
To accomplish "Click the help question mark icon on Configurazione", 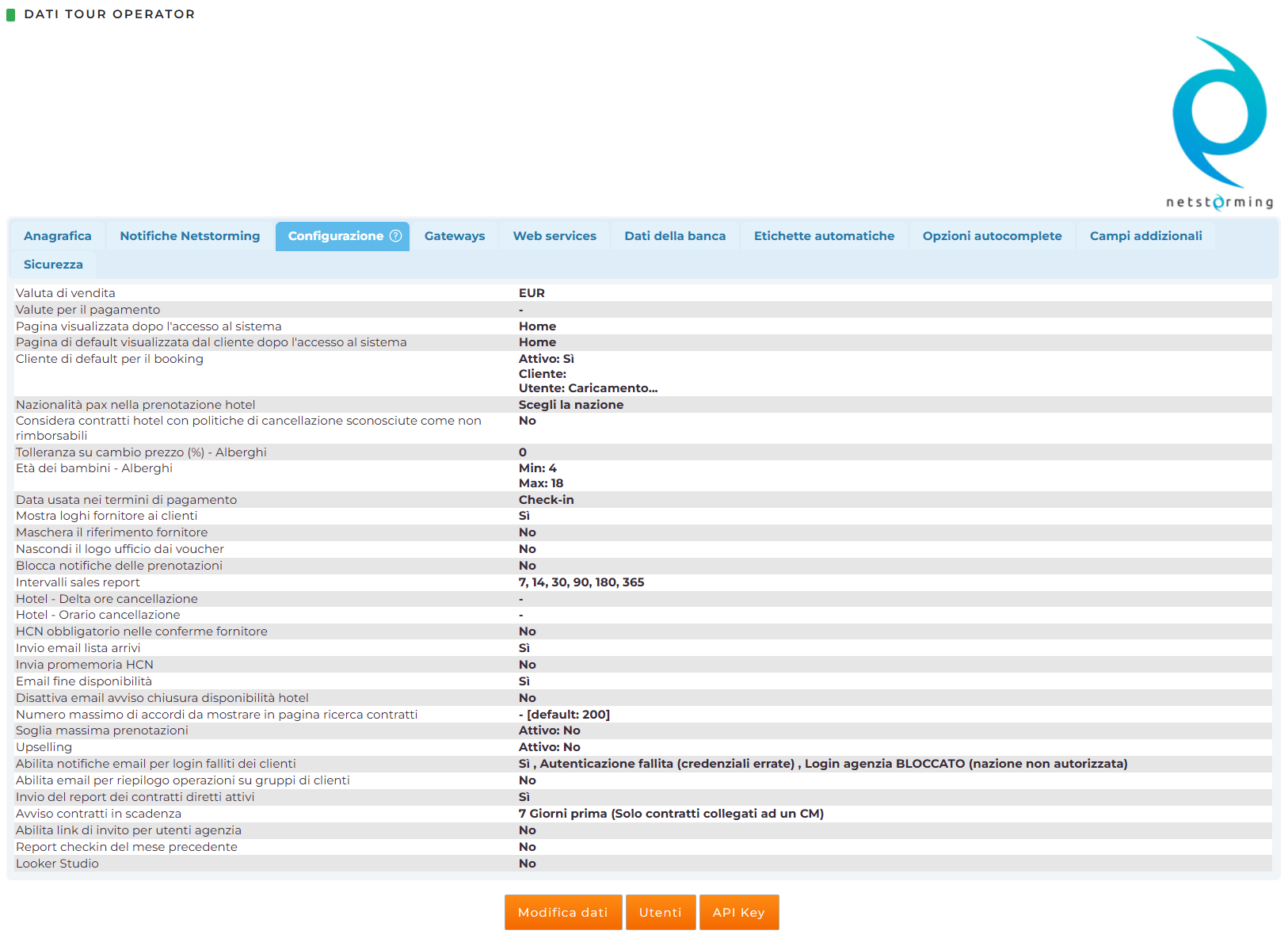I will click(395, 236).
